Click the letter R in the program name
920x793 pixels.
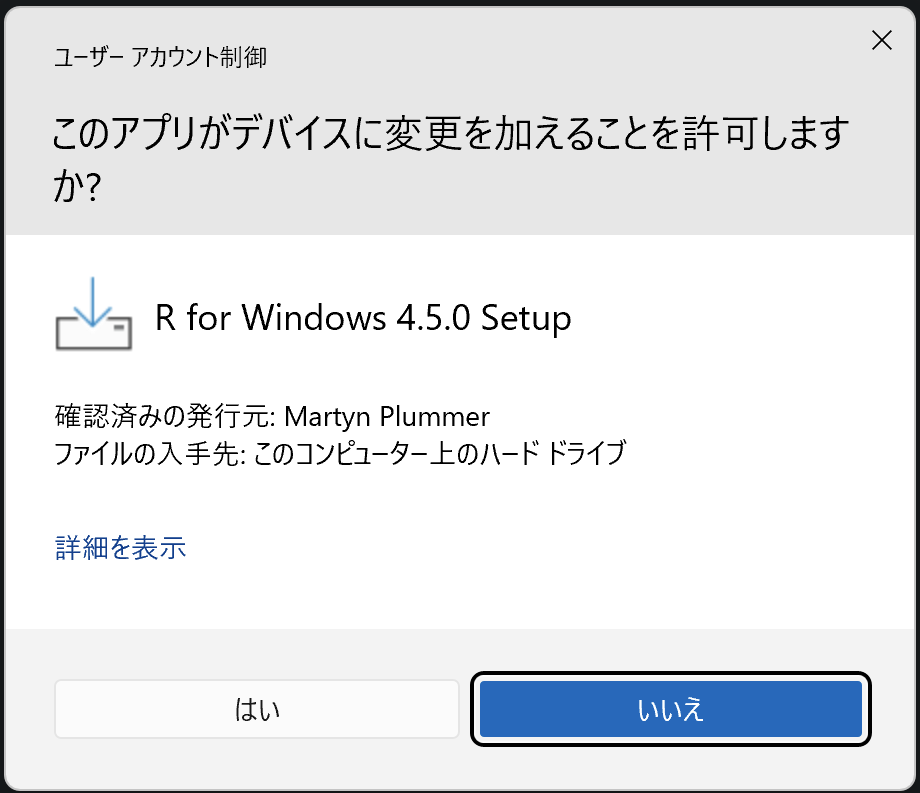pos(165,318)
